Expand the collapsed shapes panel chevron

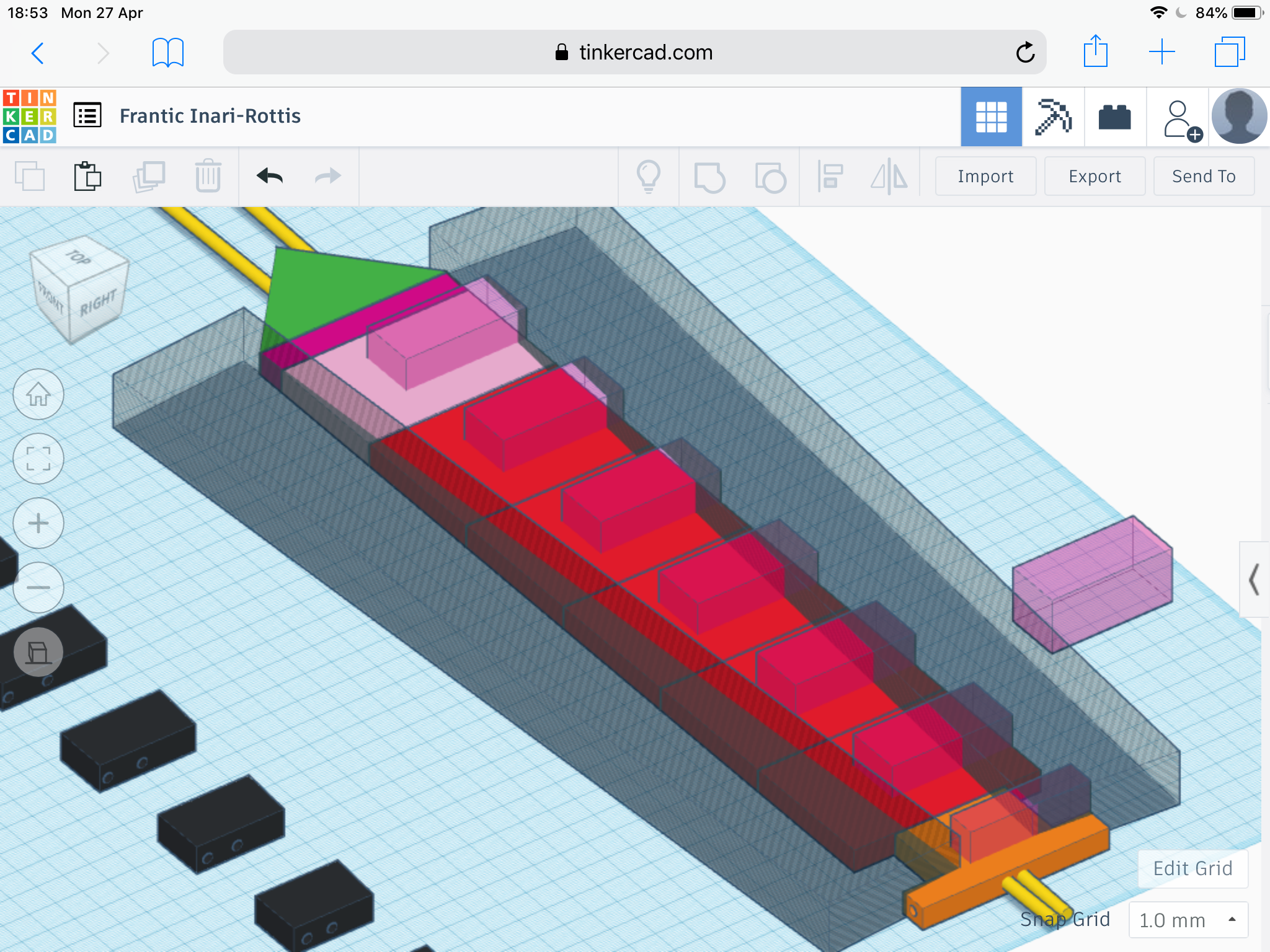click(x=1254, y=580)
